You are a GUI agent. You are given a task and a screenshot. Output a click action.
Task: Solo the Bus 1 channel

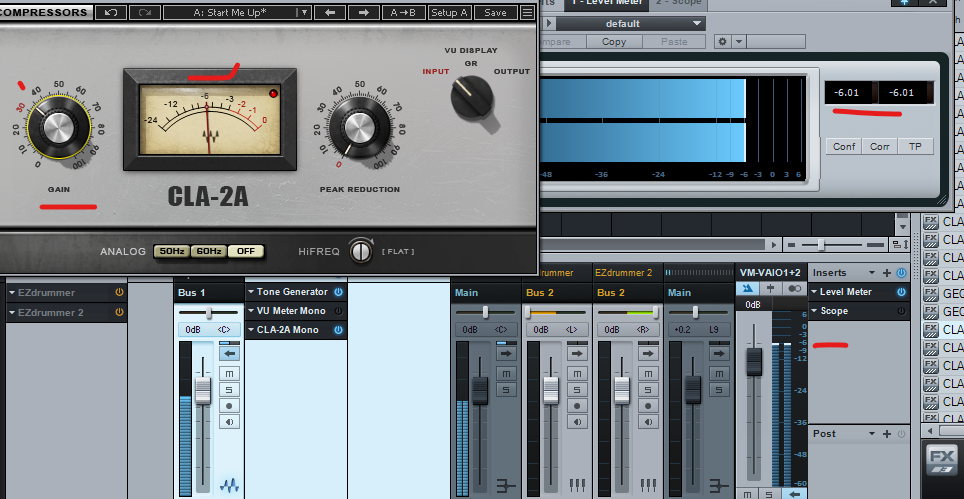click(230, 389)
